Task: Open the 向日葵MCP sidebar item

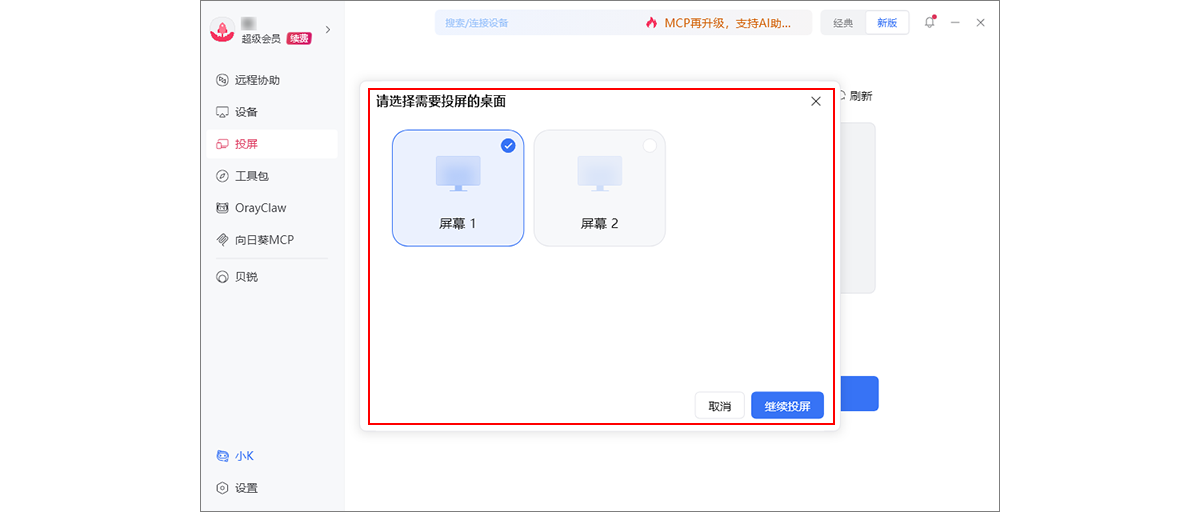Action: [x=272, y=240]
